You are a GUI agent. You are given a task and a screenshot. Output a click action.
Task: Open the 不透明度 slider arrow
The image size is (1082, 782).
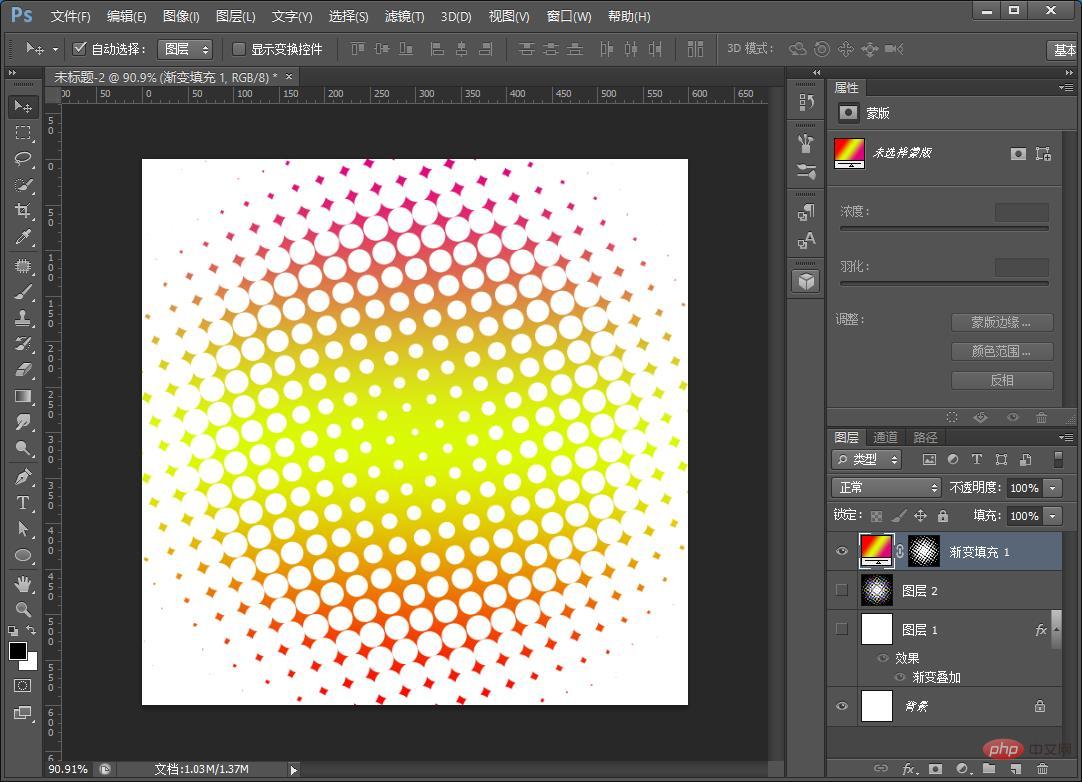point(1052,488)
